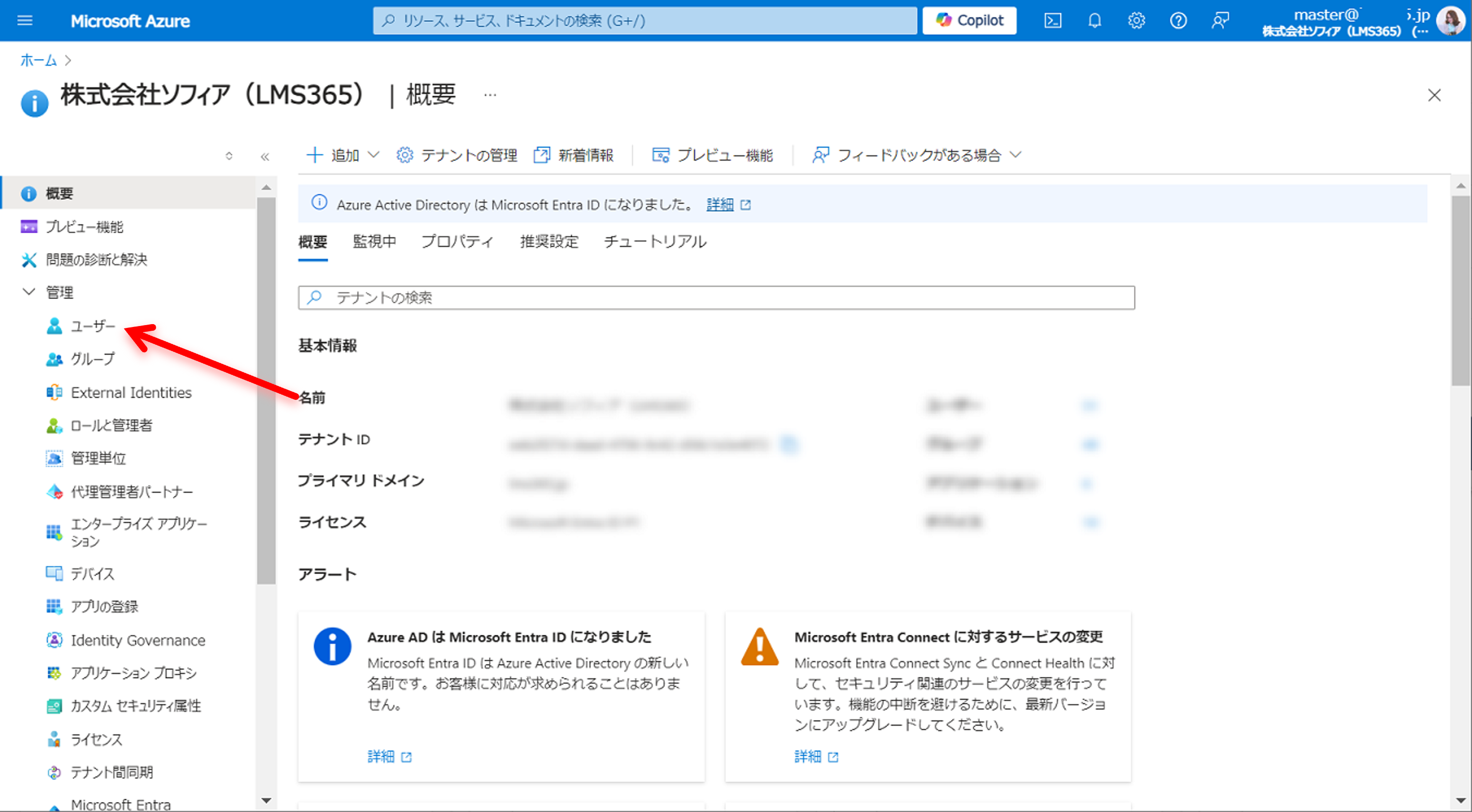Click the テナントの検索 field
This screenshot has height=812, width=1472.
pos(716,297)
